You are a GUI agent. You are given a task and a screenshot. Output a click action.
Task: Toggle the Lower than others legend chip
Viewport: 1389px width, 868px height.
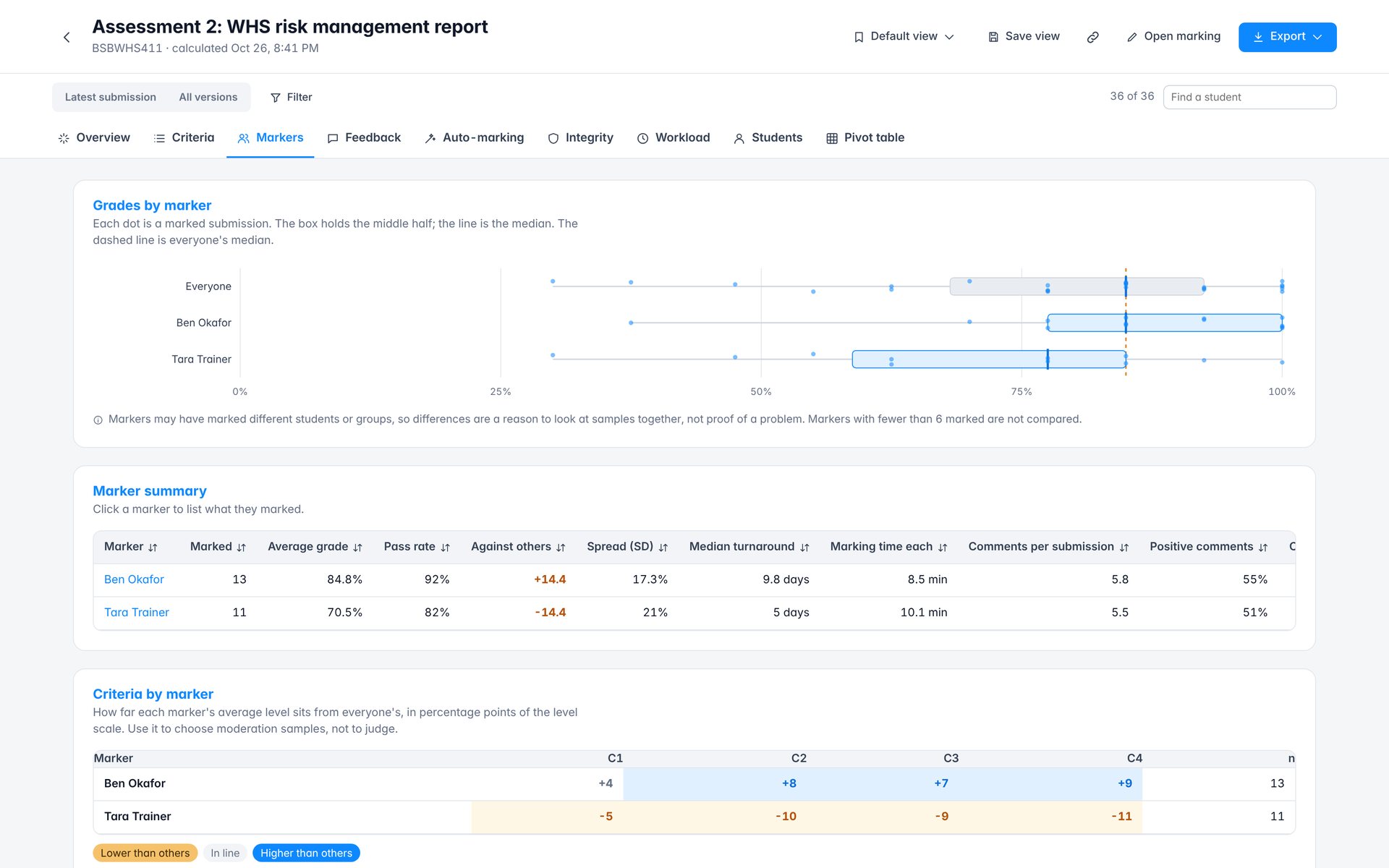(x=145, y=853)
